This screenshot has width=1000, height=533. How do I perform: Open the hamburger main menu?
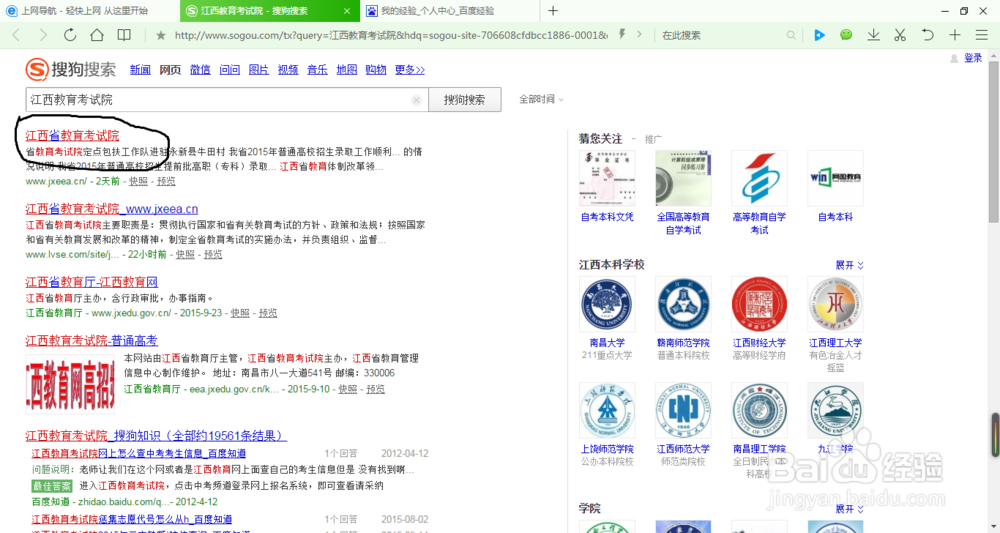982,35
